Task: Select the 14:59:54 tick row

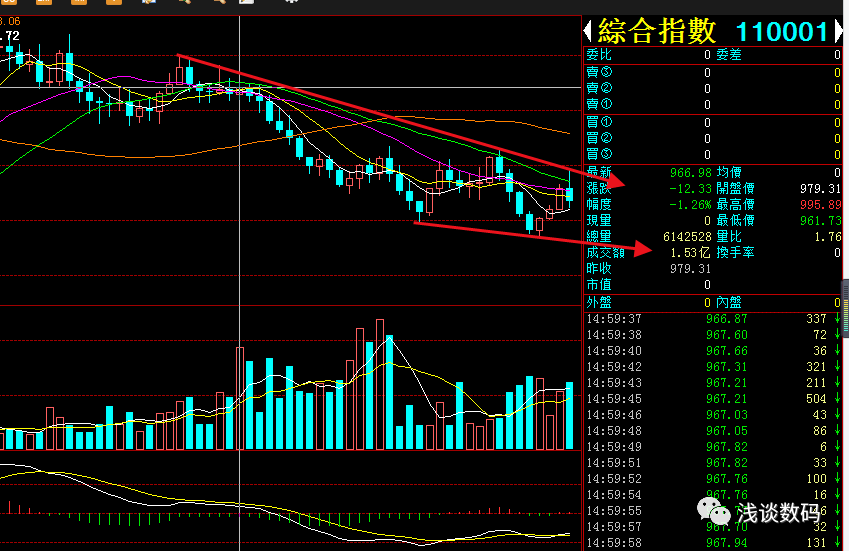Action: [x=713, y=495]
